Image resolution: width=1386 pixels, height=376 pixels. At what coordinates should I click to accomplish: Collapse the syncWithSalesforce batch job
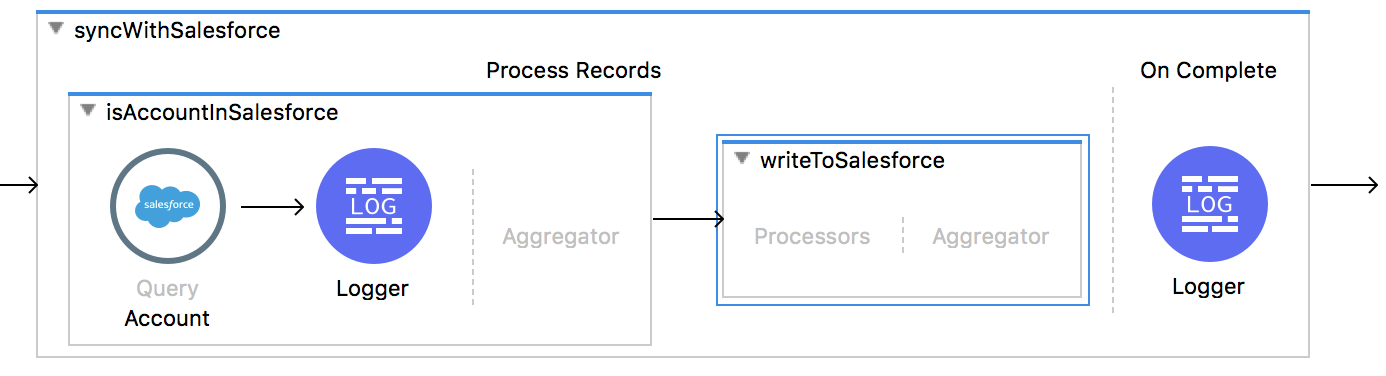point(56,29)
